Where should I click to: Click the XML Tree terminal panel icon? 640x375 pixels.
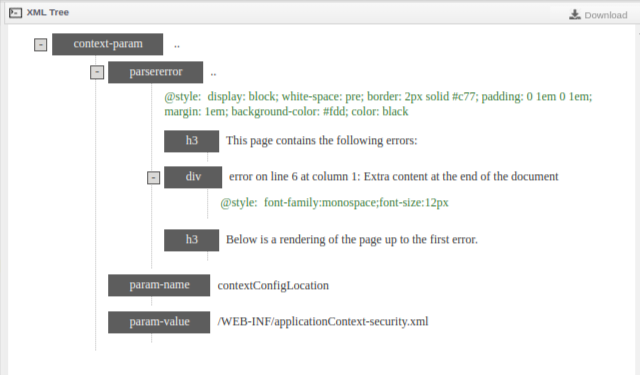16,13
